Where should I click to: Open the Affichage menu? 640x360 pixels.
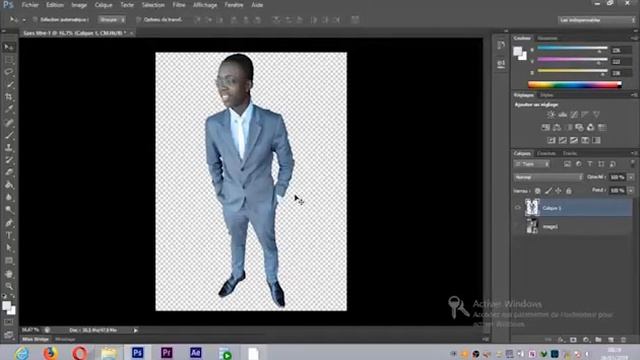coord(205,5)
